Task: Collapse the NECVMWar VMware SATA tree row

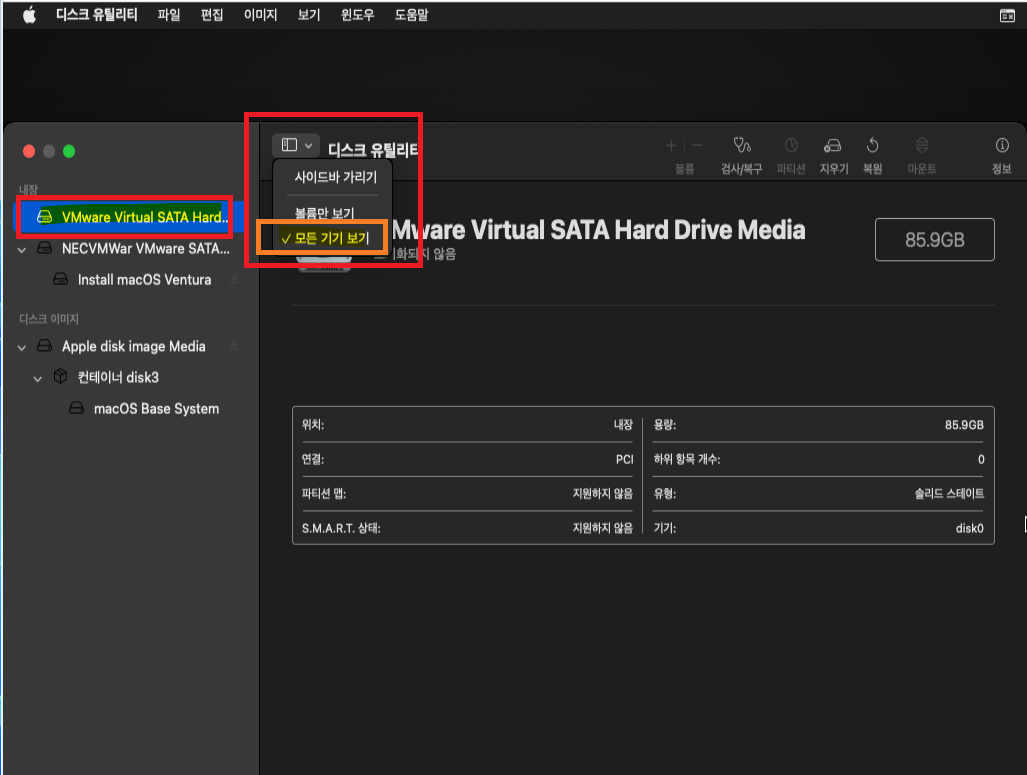Action: 22,250
